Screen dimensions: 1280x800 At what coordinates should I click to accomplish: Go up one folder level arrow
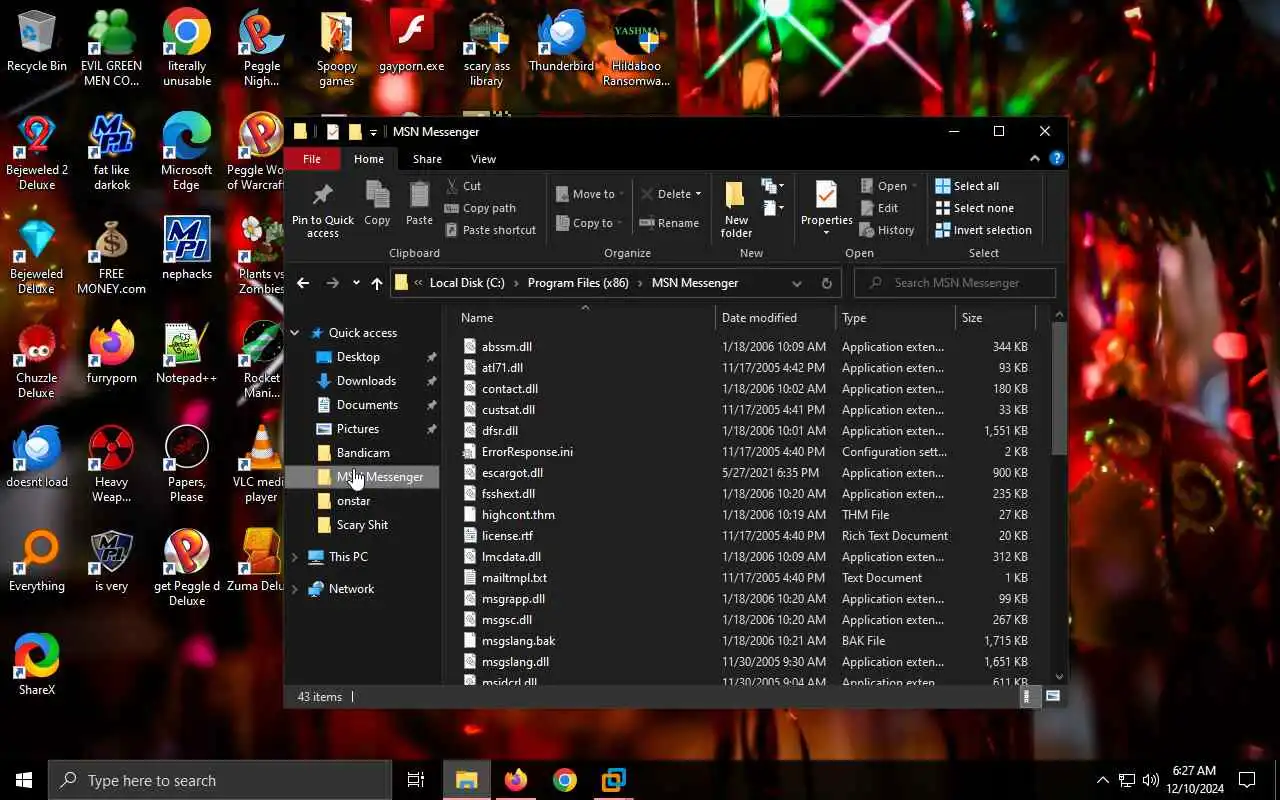coord(376,283)
